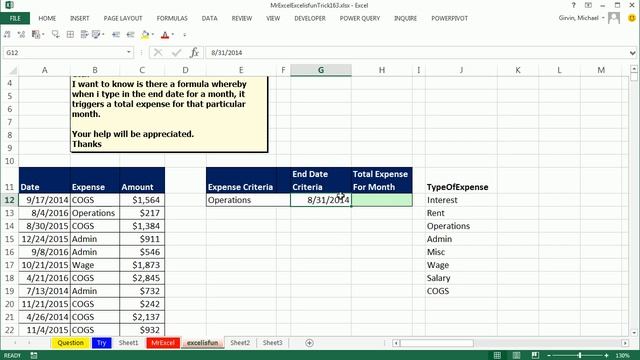Open the FORMULAS ribbon tab
The image size is (640, 360).
click(x=172, y=18)
